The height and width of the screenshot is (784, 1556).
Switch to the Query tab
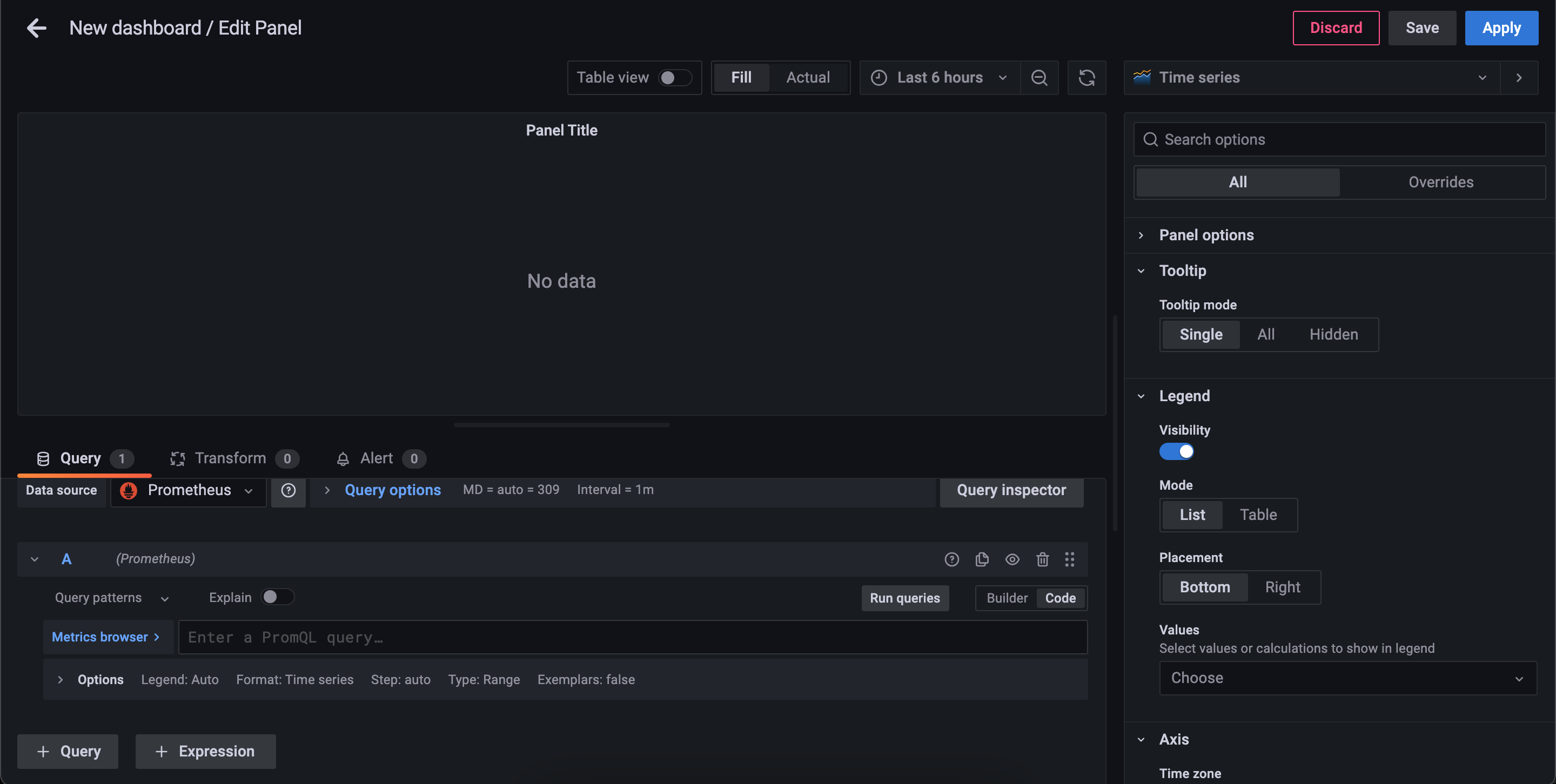pyautogui.click(x=84, y=459)
